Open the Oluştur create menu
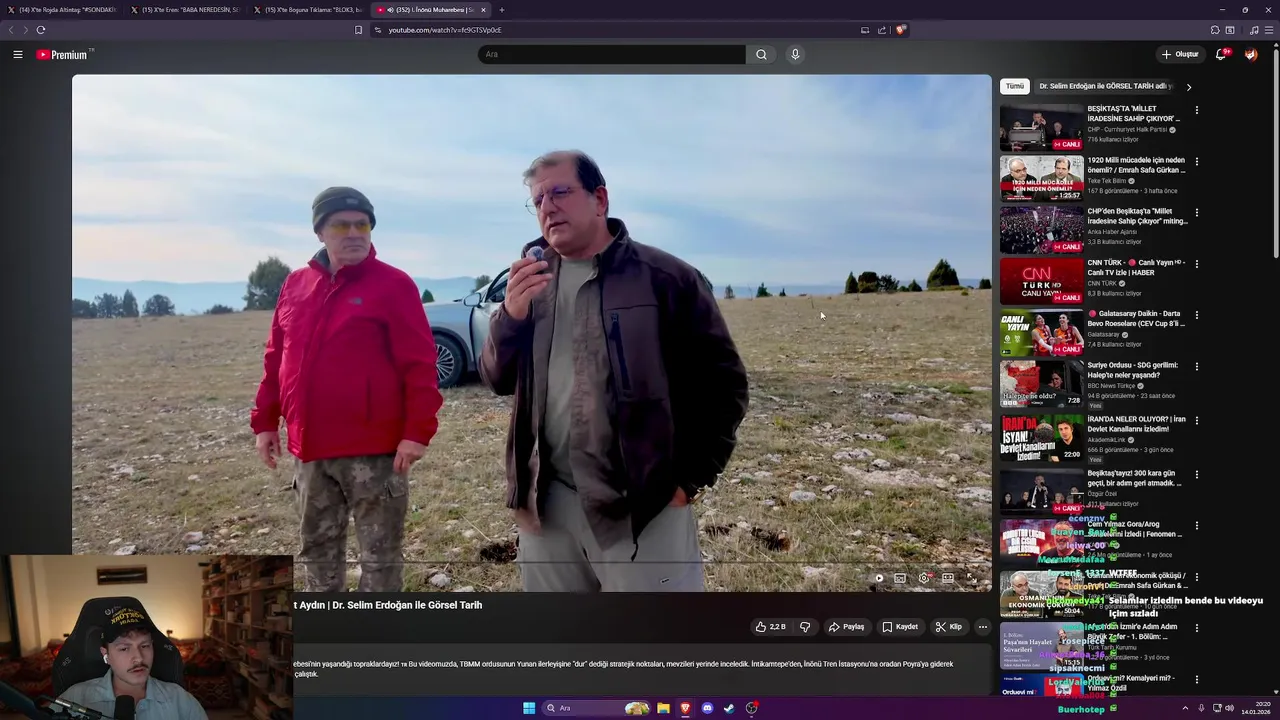Screen dimensions: 1280x720 pyautogui.click(x=1180, y=54)
